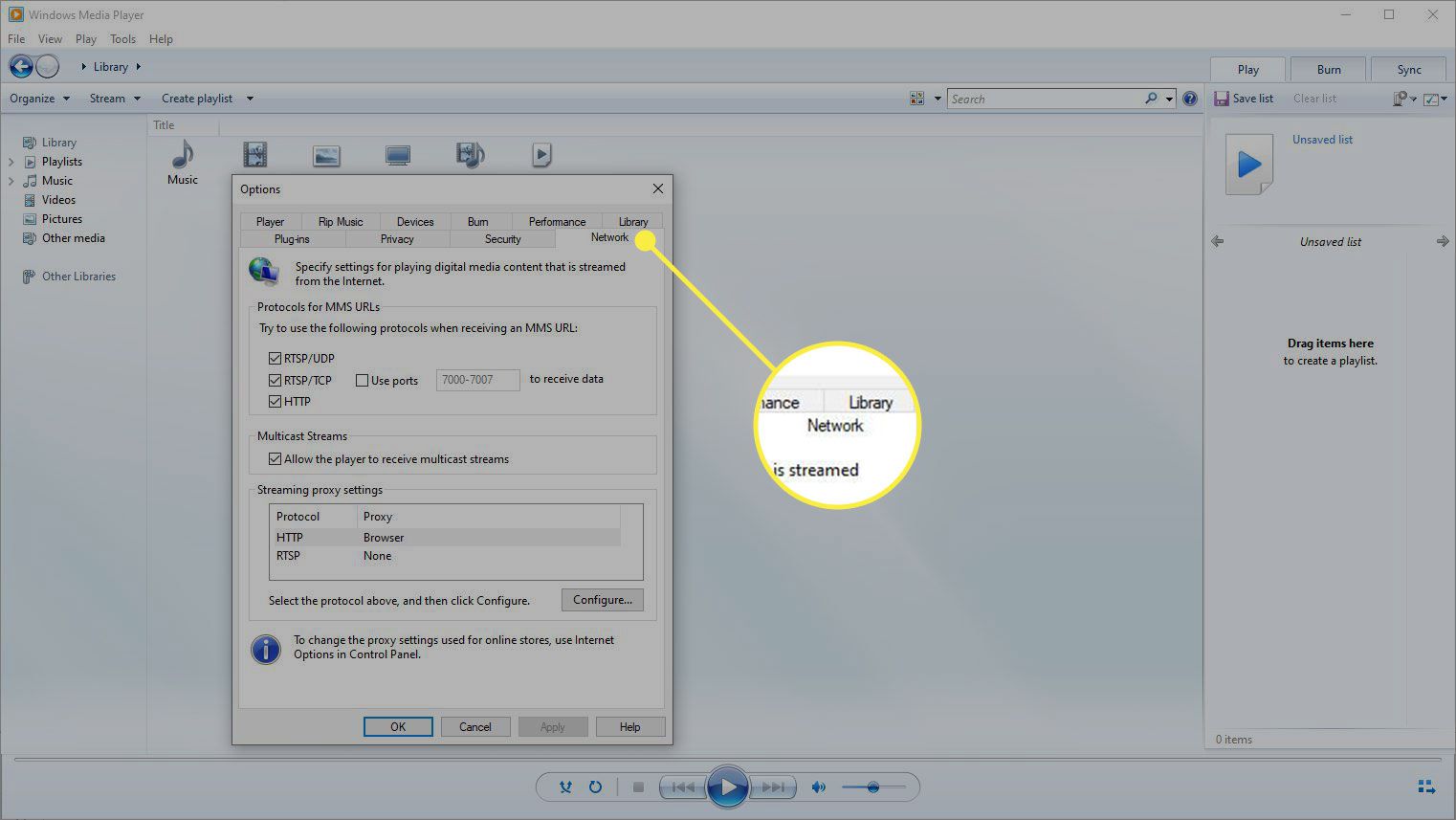Click the unsaved list play thumbnail
Viewport: 1456px width, 820px height.
click(x=1249, y=165)
